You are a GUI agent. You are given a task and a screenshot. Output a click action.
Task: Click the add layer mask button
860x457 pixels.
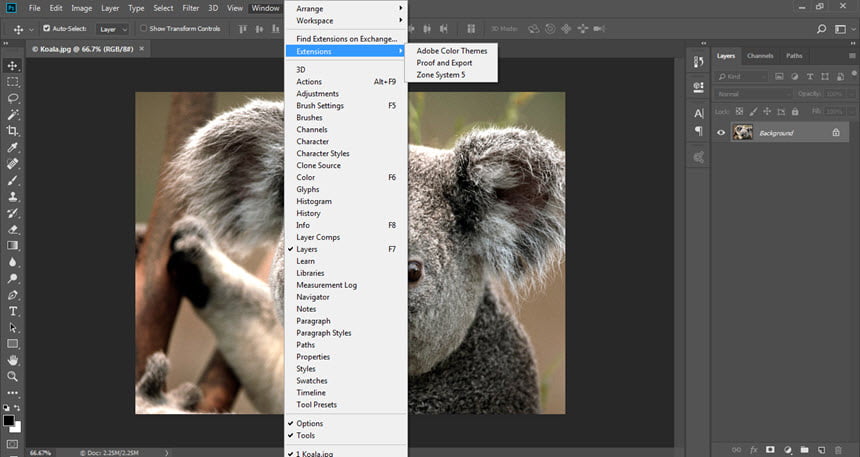770,450
